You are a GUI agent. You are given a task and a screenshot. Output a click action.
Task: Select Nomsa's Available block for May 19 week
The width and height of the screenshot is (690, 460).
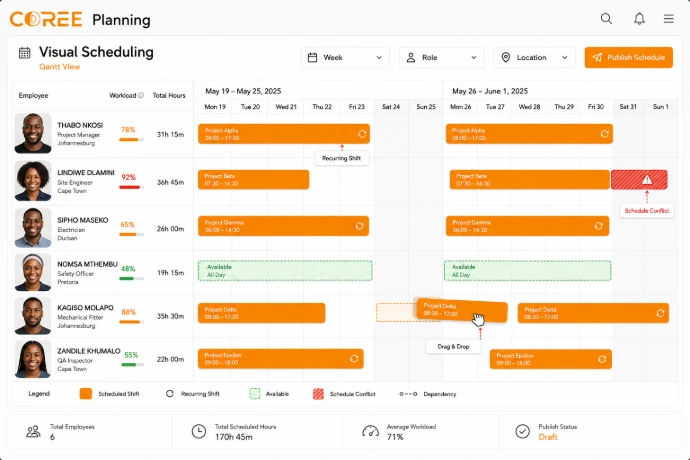[x=285, y=271]
